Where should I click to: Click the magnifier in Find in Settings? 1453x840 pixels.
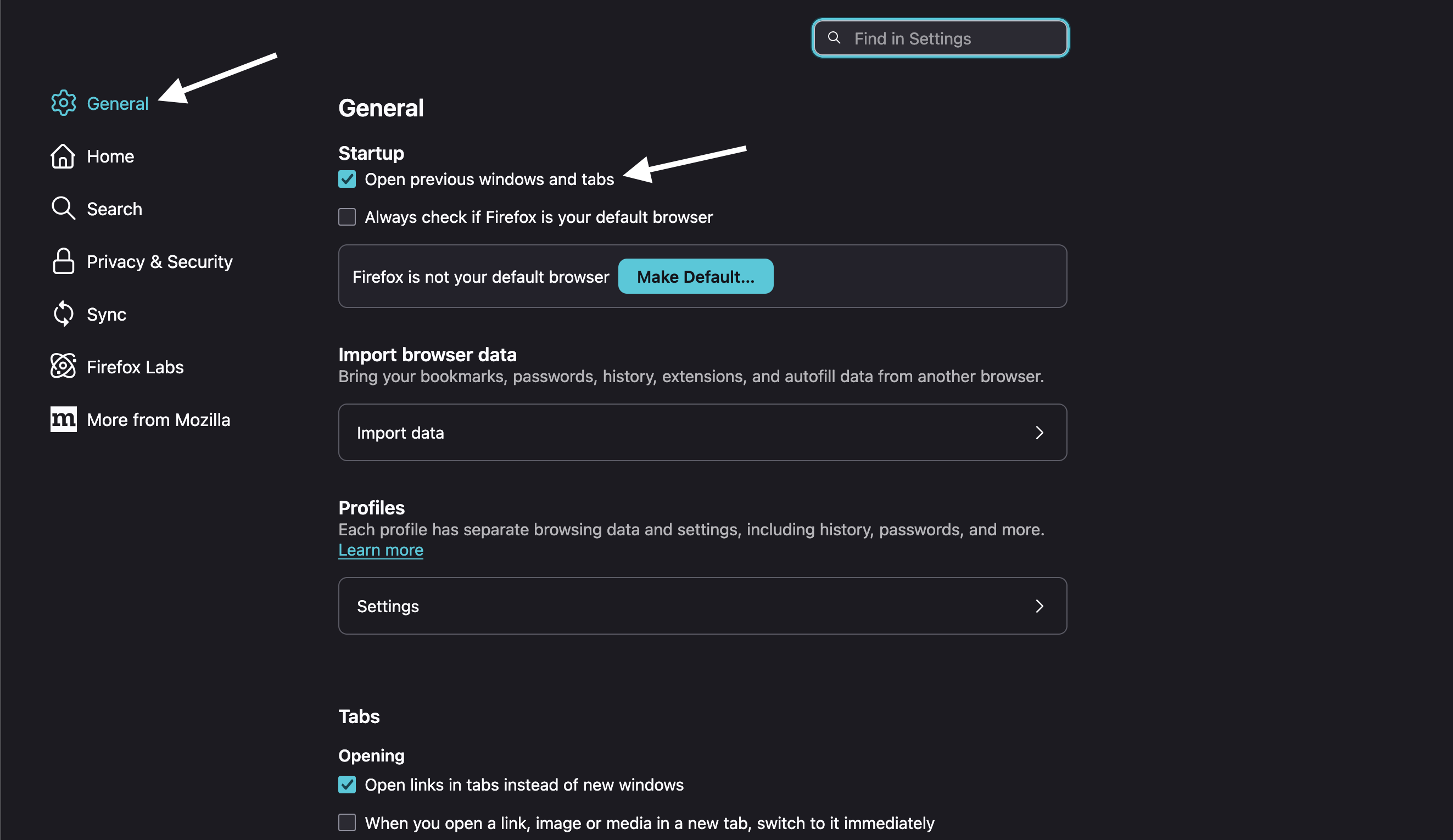[x=834, y=37]
